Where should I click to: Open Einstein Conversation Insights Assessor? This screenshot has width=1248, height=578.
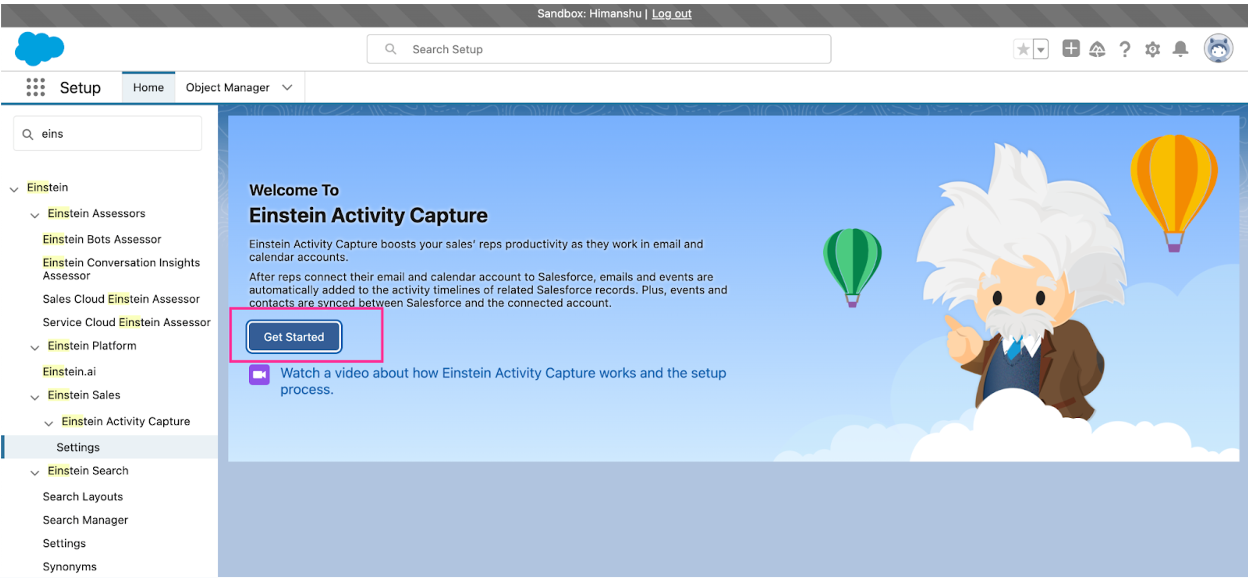121,269
